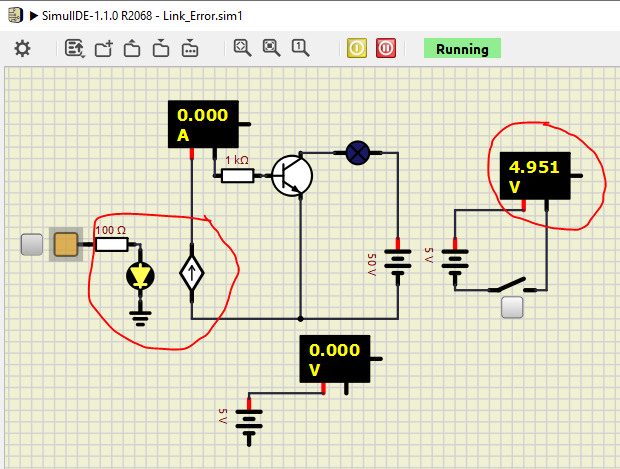620x469 pixels.
Task: Select the voltmeter reading 4.951 V
Action: (x=533, y=176)
